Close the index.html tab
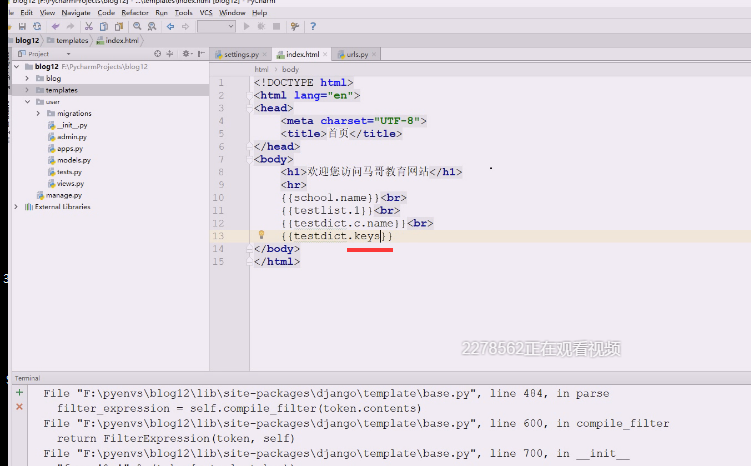 (325, 54)
